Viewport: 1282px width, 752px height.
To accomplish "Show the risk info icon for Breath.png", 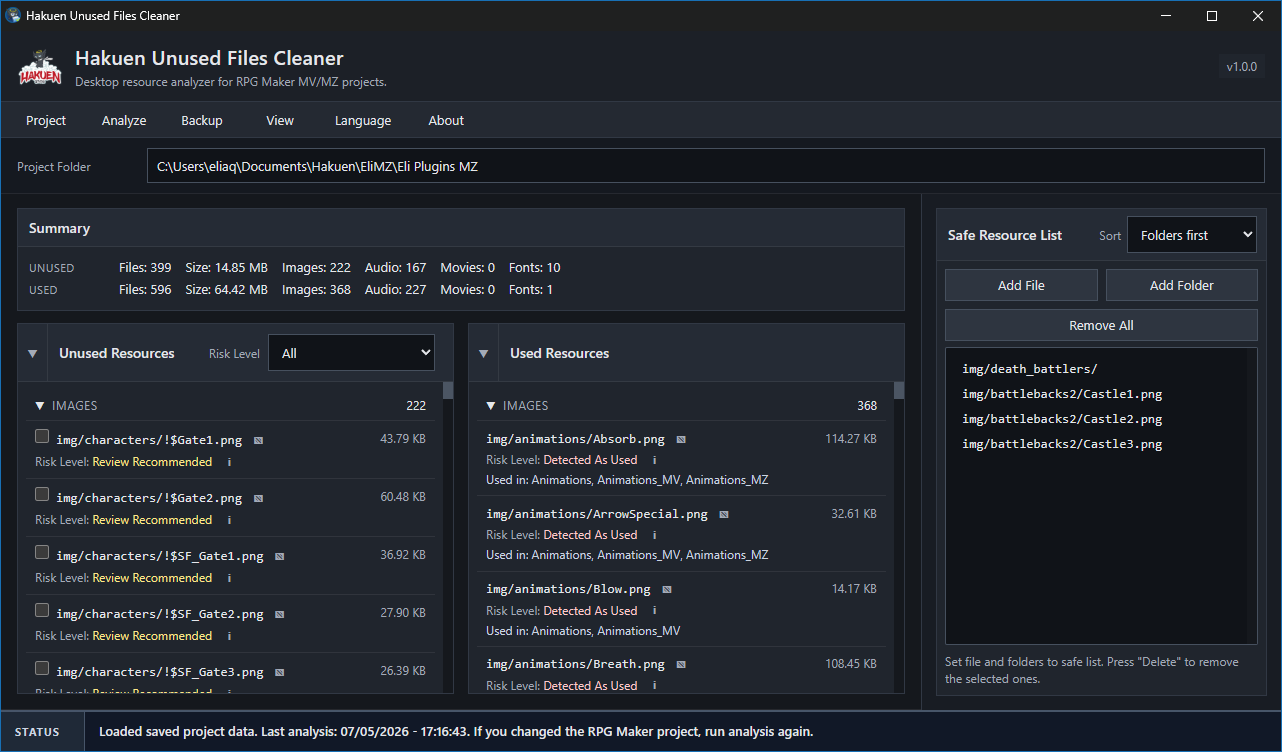I will pyautogui.click(x=654, y=686).
